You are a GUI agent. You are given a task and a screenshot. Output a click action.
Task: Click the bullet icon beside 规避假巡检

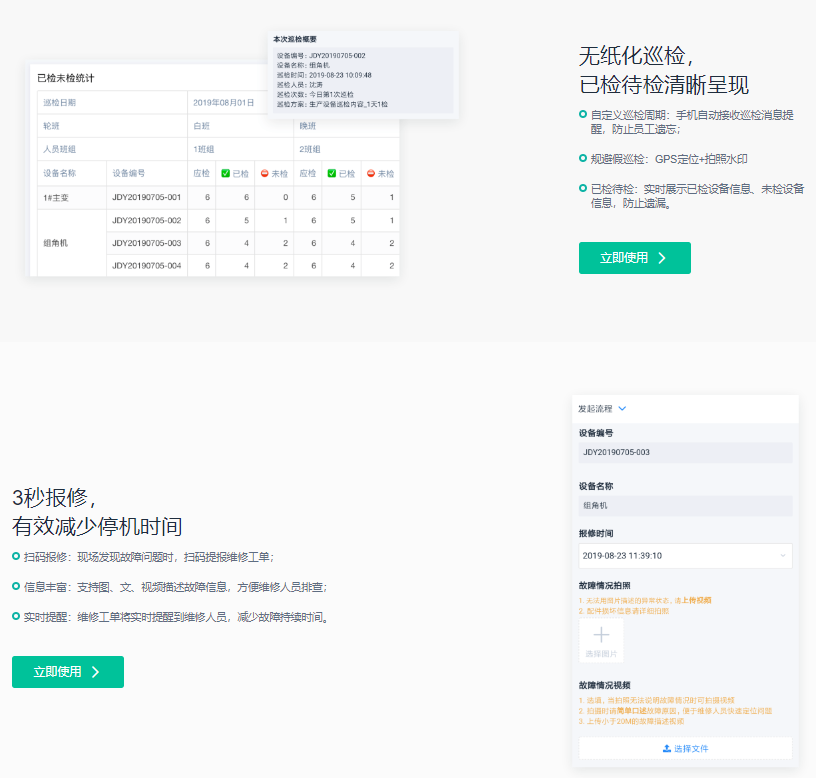583,158
